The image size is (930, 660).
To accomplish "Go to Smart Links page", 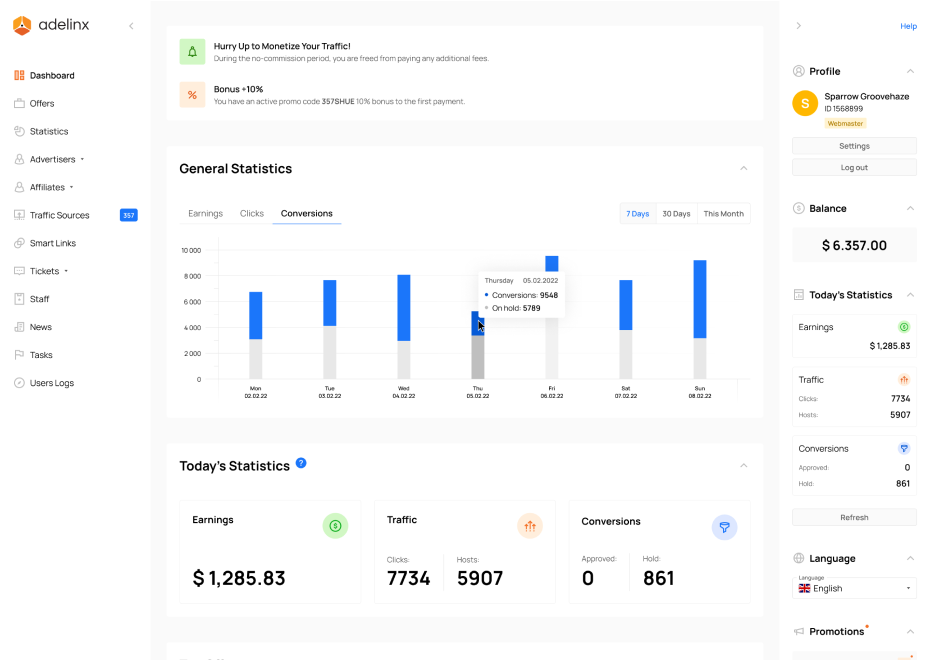I will point(52,243).
